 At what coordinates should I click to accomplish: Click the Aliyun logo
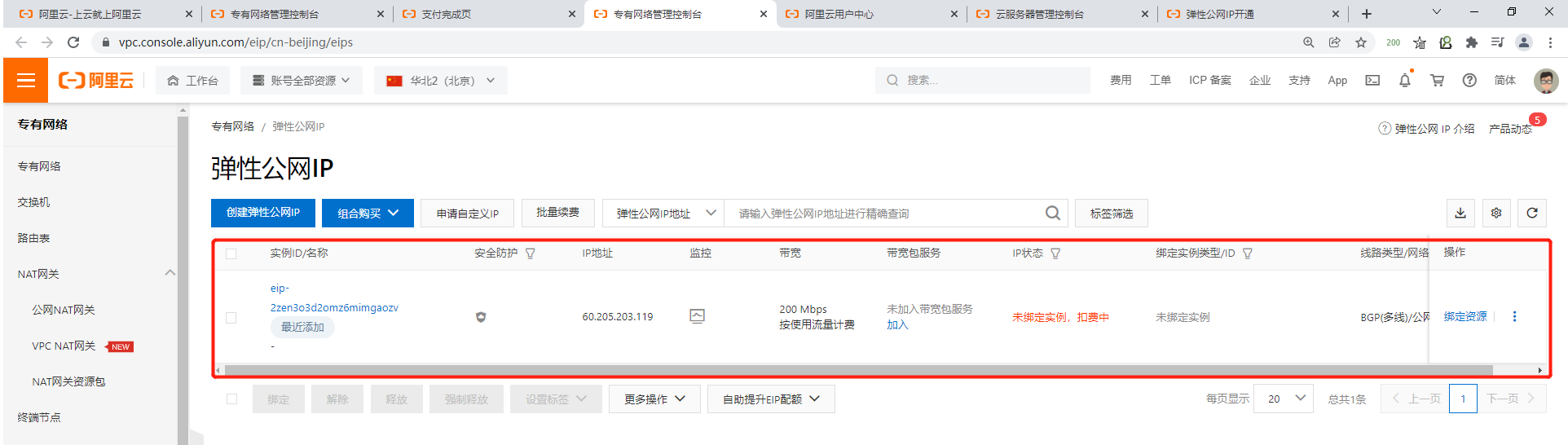tap(95, 80)
